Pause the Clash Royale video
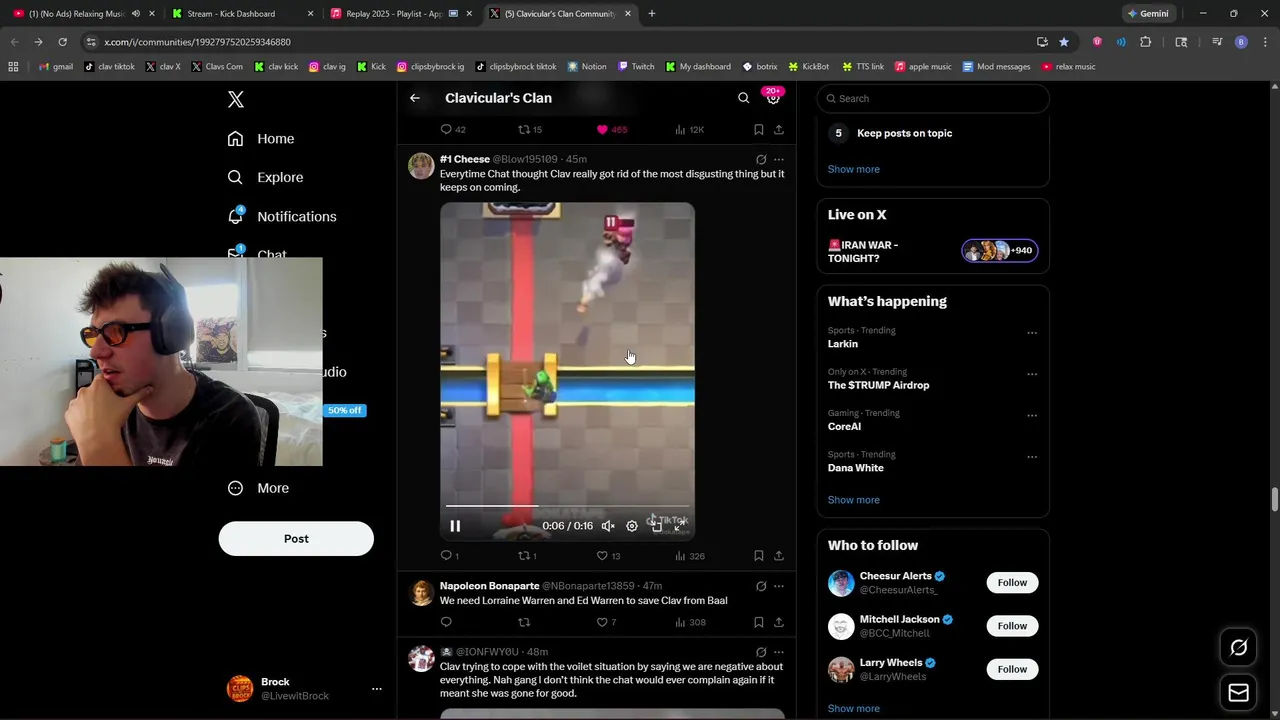Viewport: 1280px width, 720px height. (455, 526)
